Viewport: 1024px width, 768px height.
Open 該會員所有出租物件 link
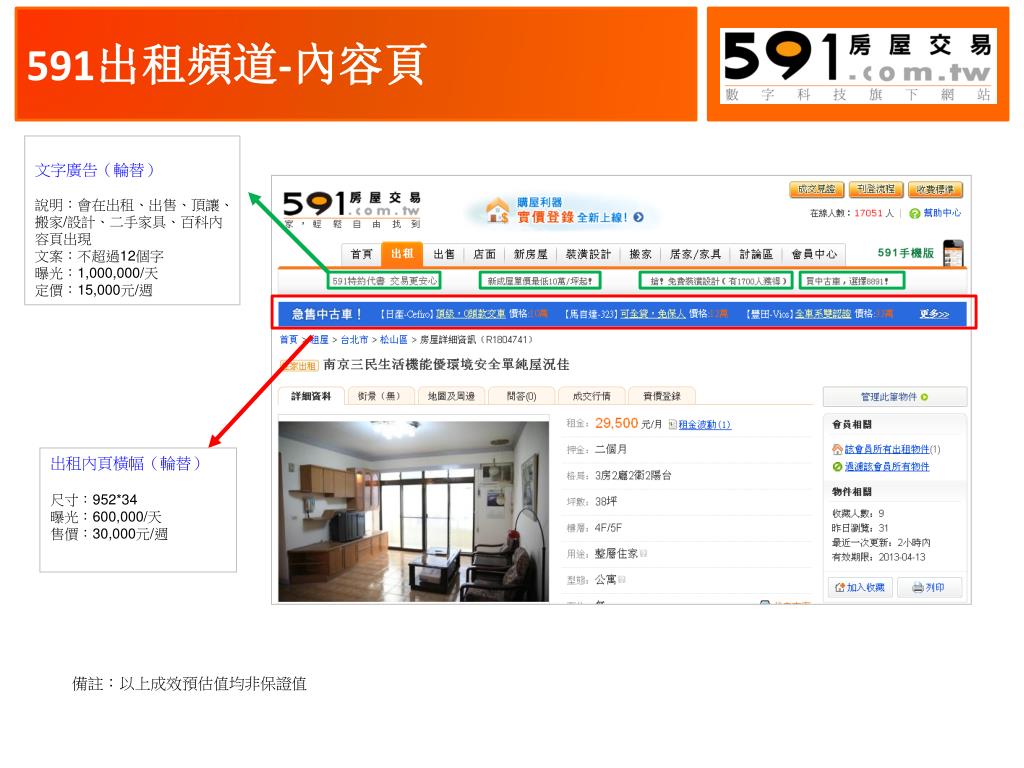[887, 449]
